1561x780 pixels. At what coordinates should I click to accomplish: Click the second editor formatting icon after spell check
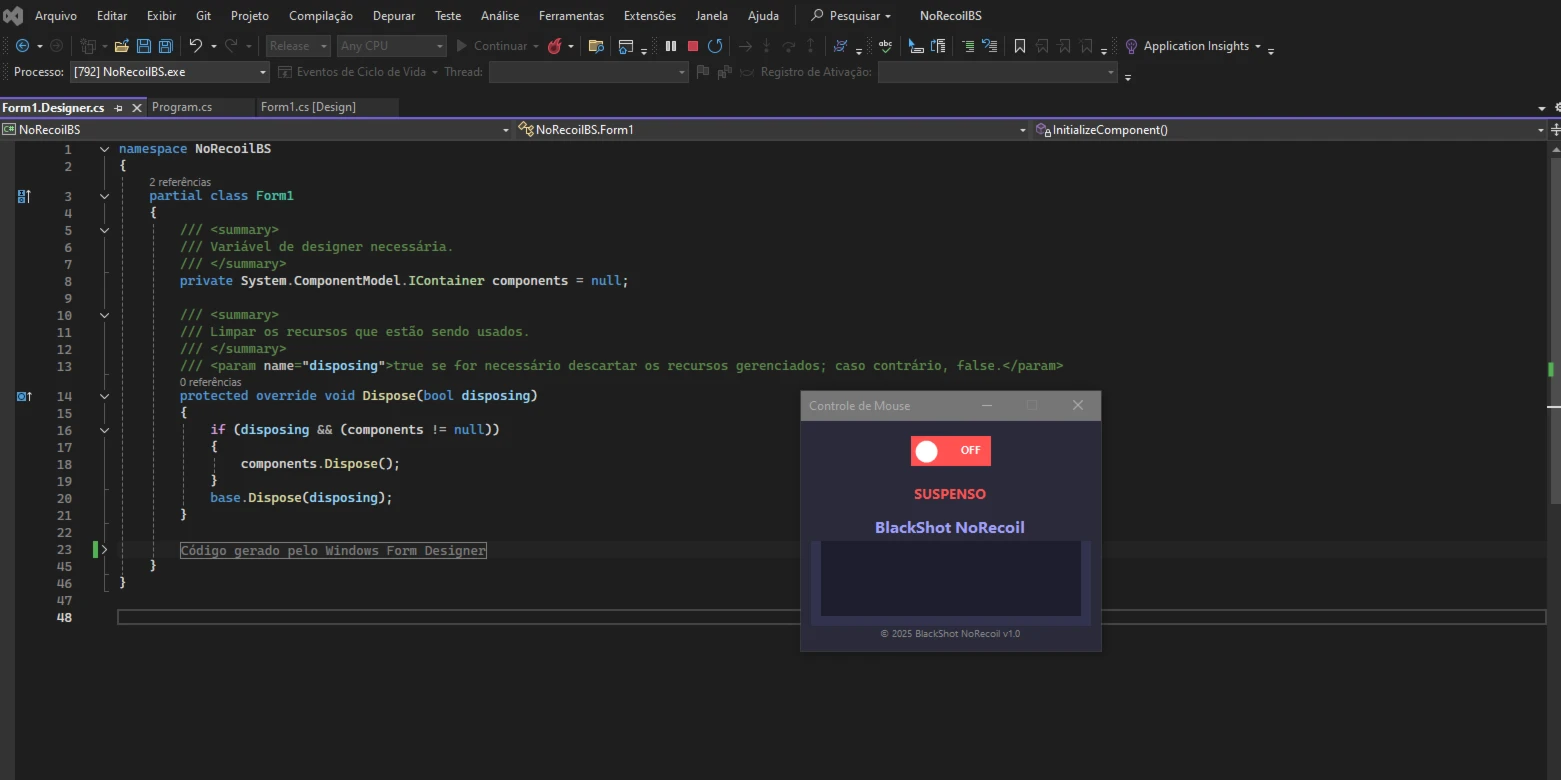click(x=938, y=46)
